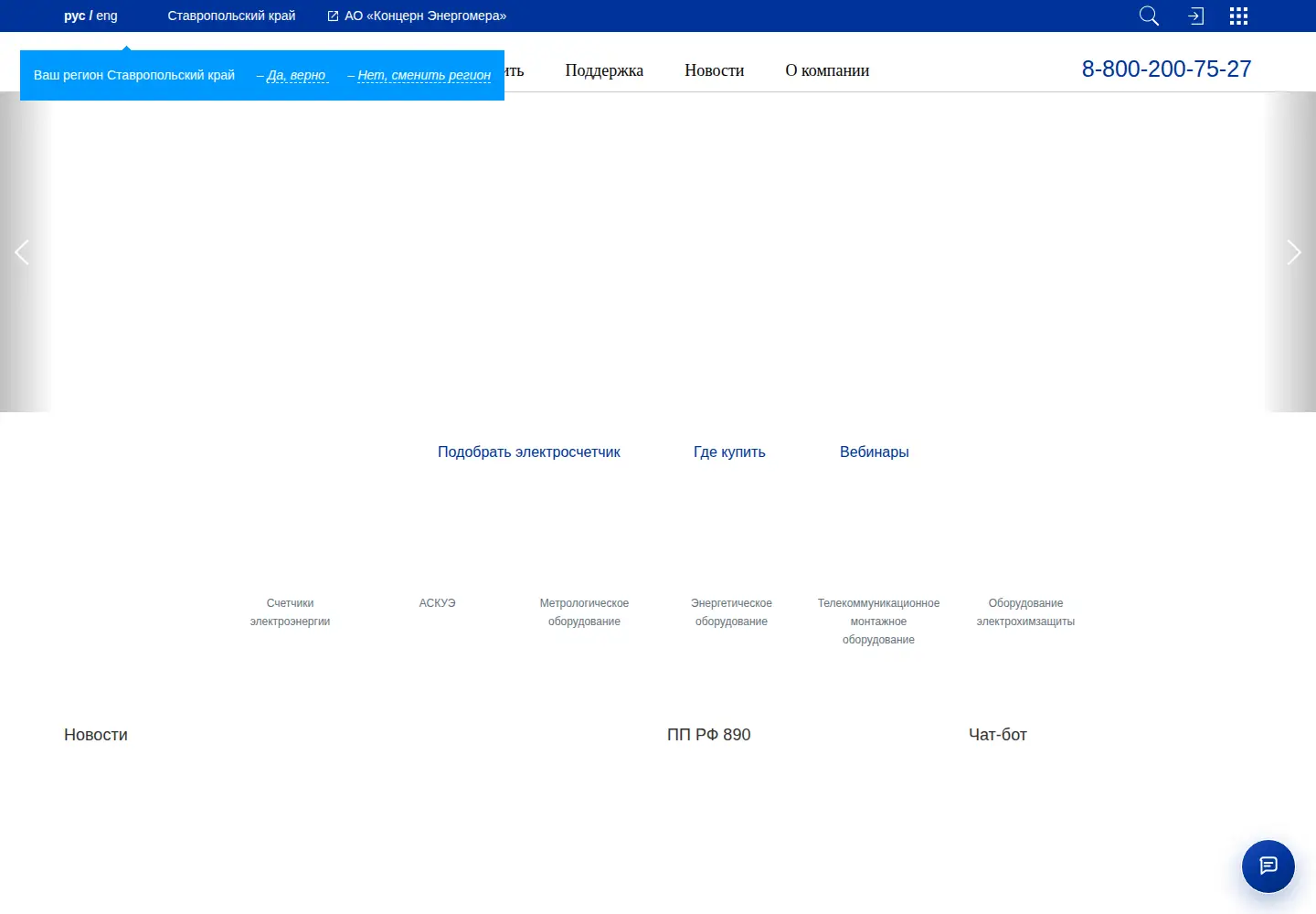
Task: Open Ставропольский край region selector
Action: [x=231, y=16]
